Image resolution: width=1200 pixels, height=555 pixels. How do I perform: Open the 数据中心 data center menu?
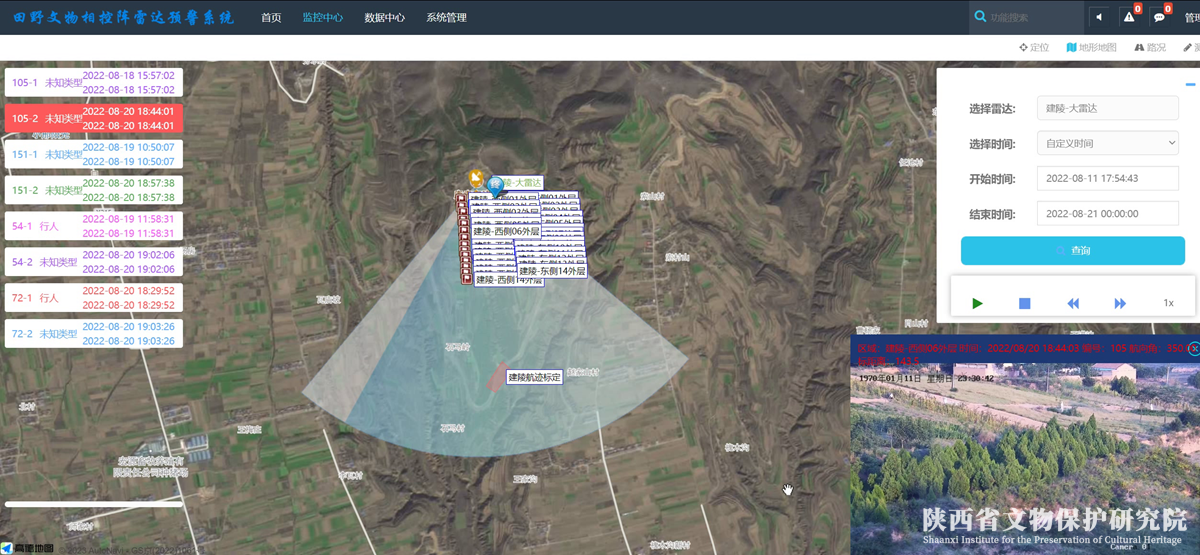(x=385, y=17)
